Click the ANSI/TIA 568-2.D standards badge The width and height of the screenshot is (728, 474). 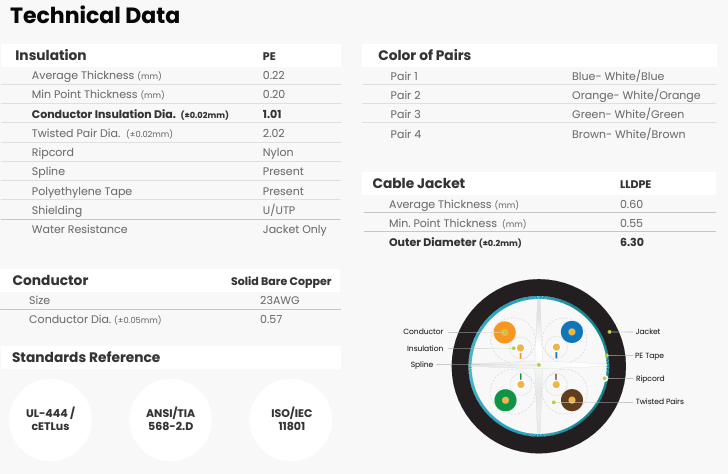[x=170, y=420]
